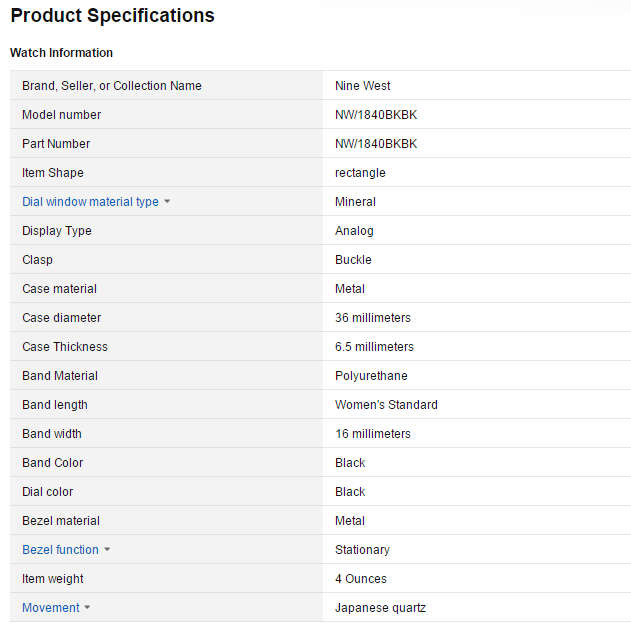The image size is (631, 627).
Task: Open the Bezel function link
Action: coord(60,550)
